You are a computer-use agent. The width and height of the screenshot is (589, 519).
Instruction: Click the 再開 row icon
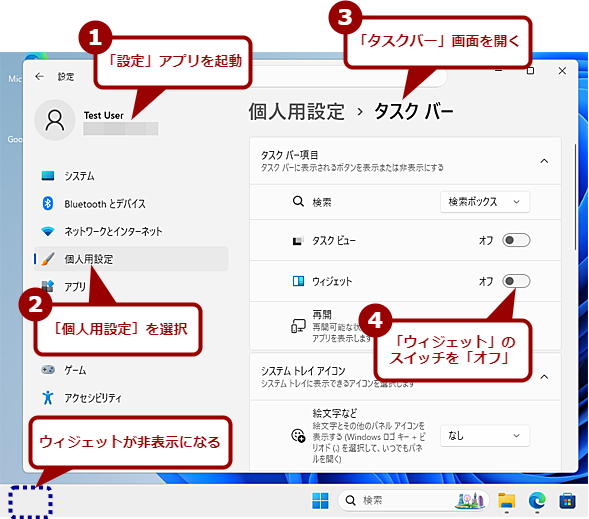point(298,326)
